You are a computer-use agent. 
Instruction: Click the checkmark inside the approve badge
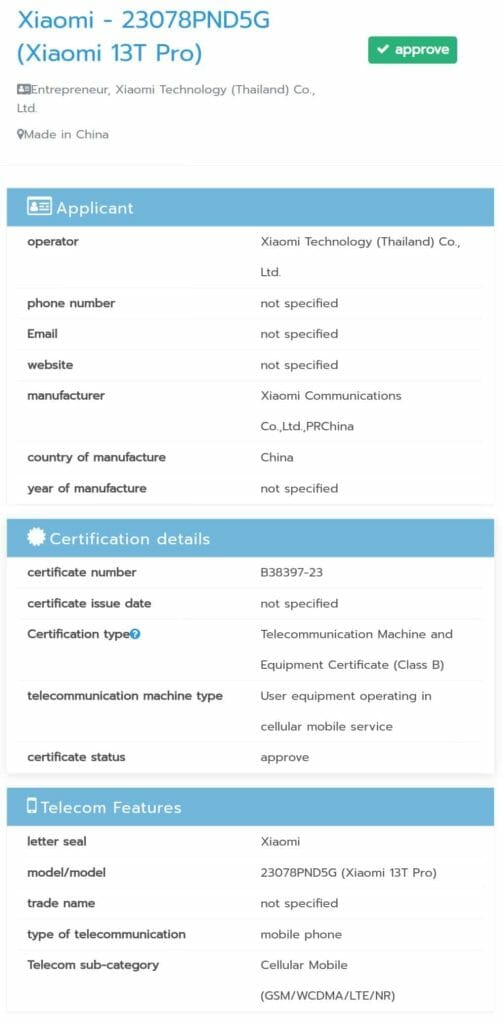[383, 50]
